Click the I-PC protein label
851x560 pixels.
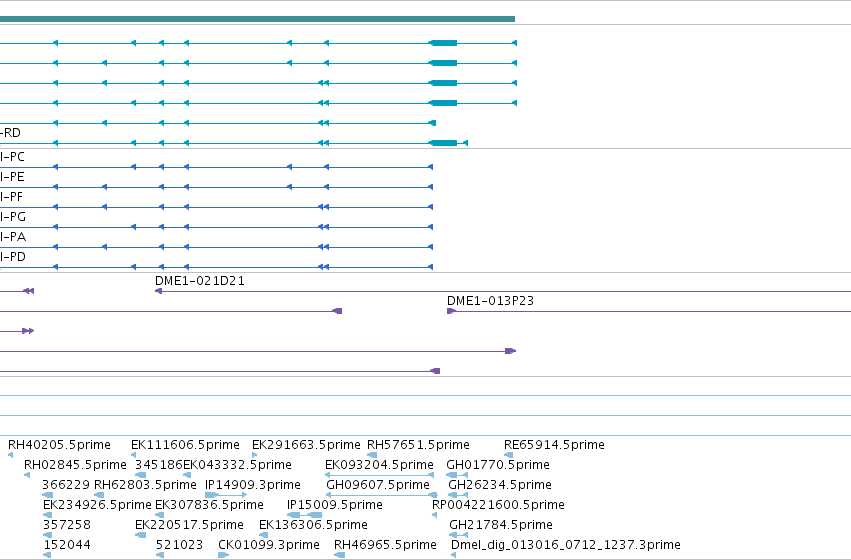coord(12,157)
